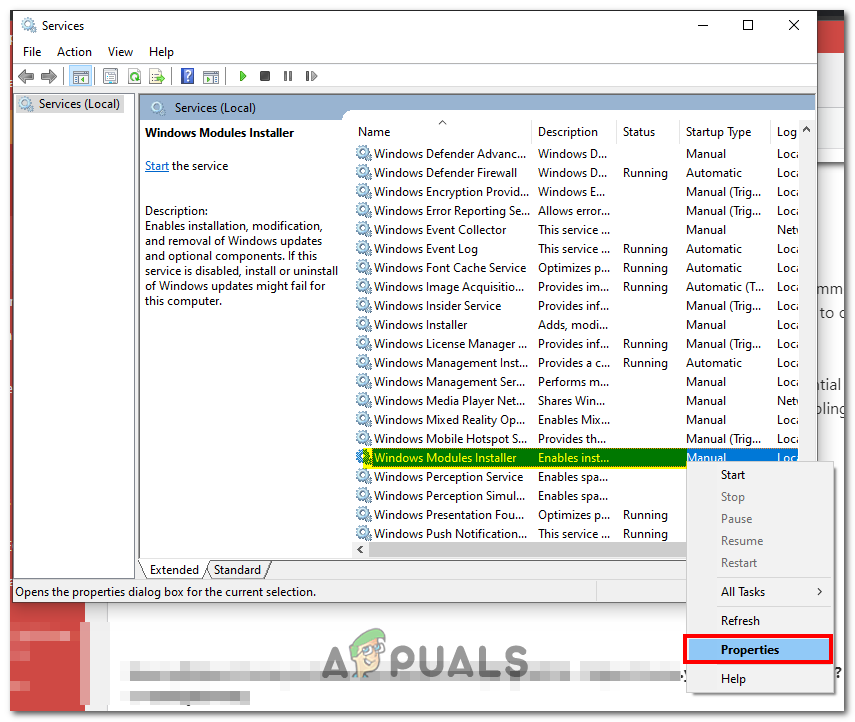Image resolution: width=855 pixels, height=722 pixels.
Task: Select the highlighted Windows Modules Installer row
Action: coord(577,458)
